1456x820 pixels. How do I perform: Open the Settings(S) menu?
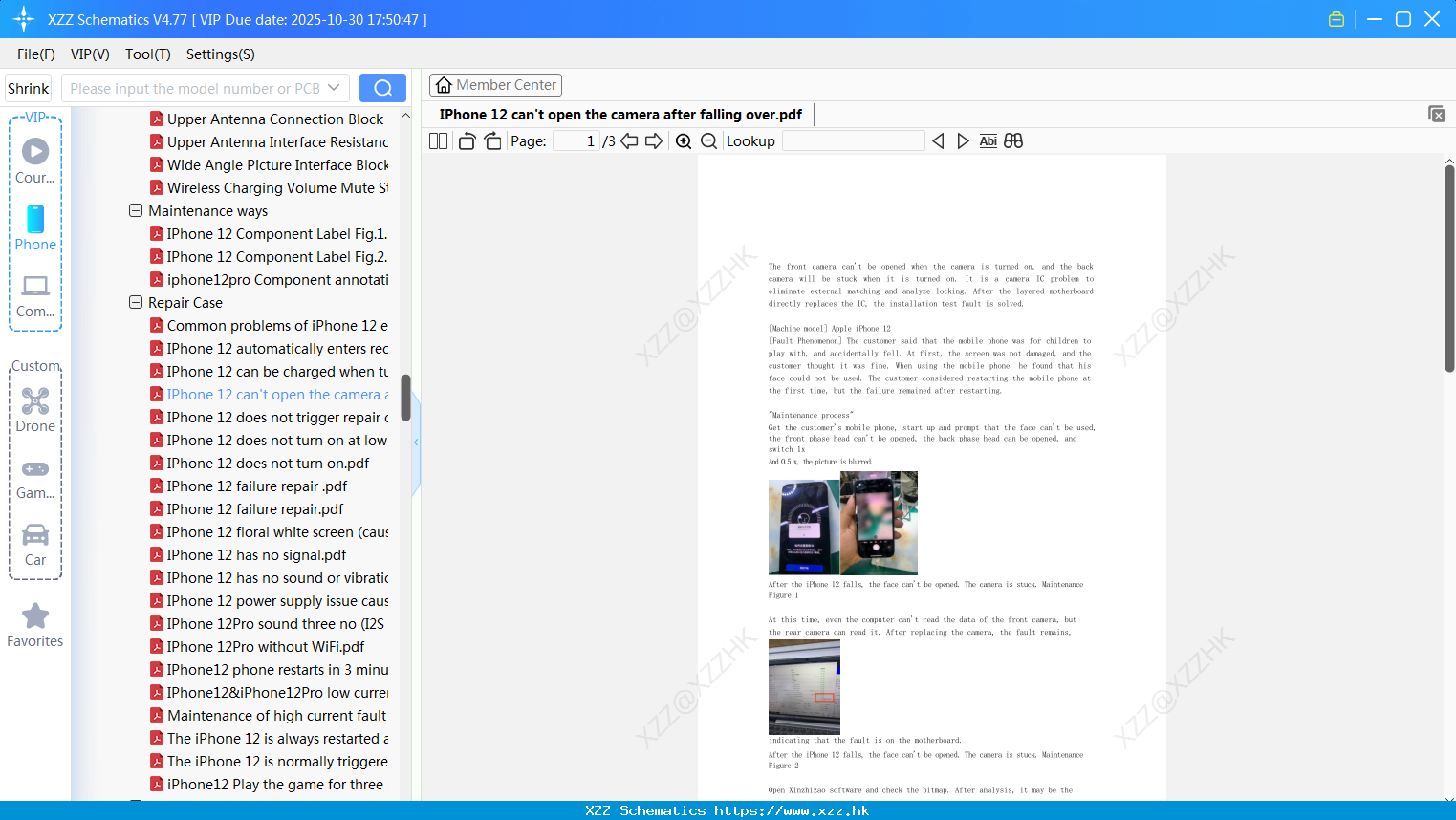221,54
